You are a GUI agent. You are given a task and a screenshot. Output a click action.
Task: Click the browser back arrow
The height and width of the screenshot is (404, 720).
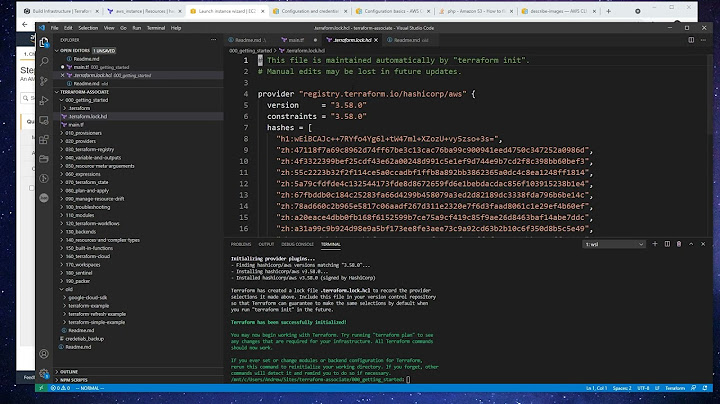25,24
